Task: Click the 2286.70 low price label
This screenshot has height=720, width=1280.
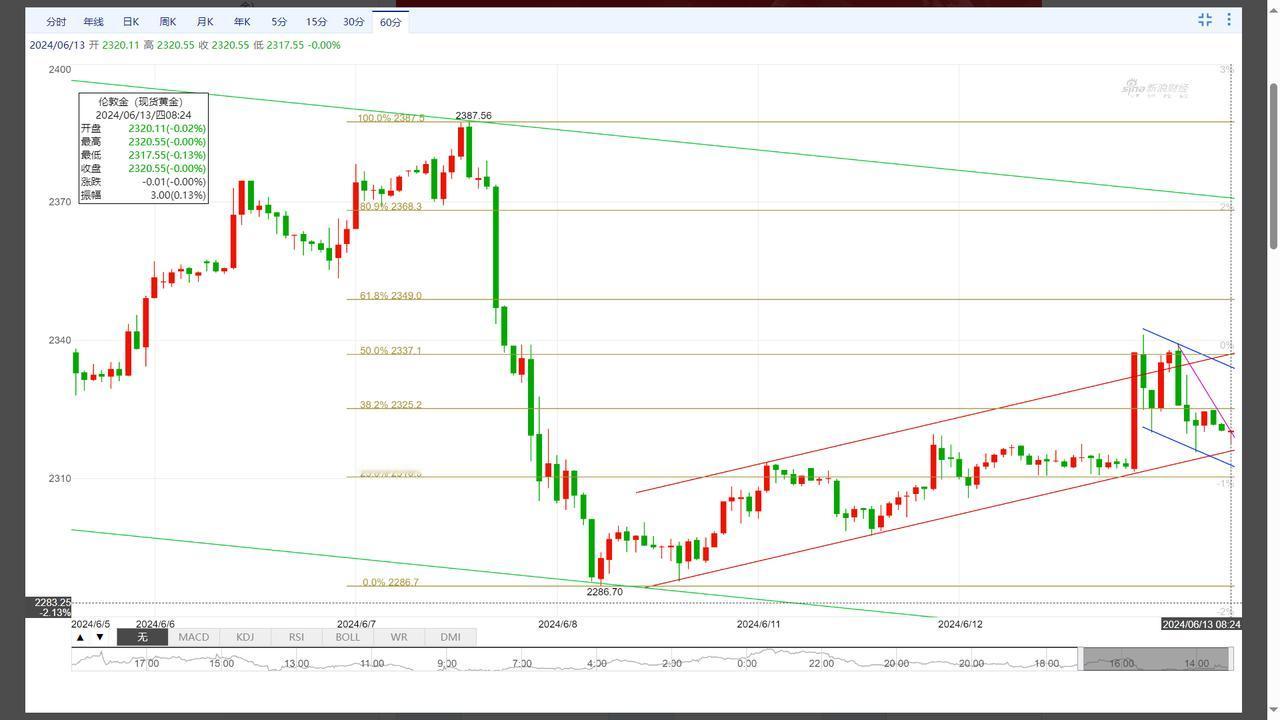Action: [x=604, y=592]
